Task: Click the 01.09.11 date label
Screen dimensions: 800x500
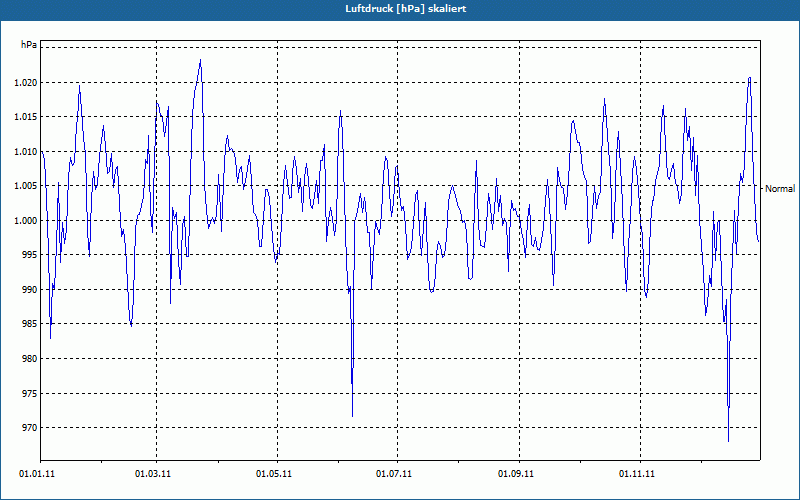Action: click(x=516, y=474)
